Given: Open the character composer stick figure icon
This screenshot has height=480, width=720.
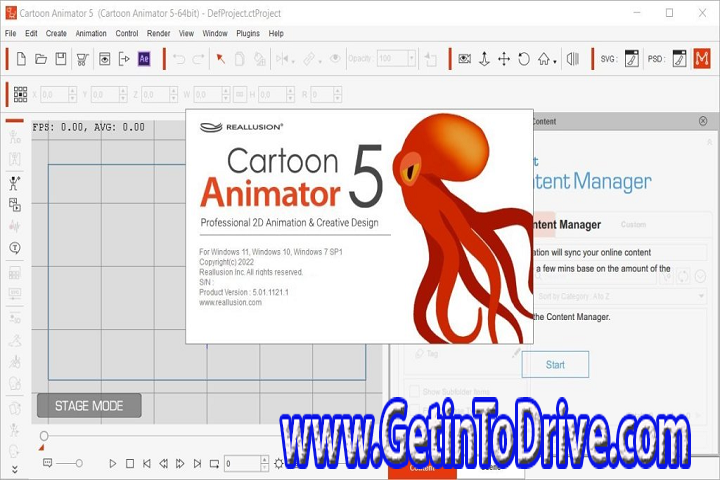Looking at the screenshot, I should [14, 183].
